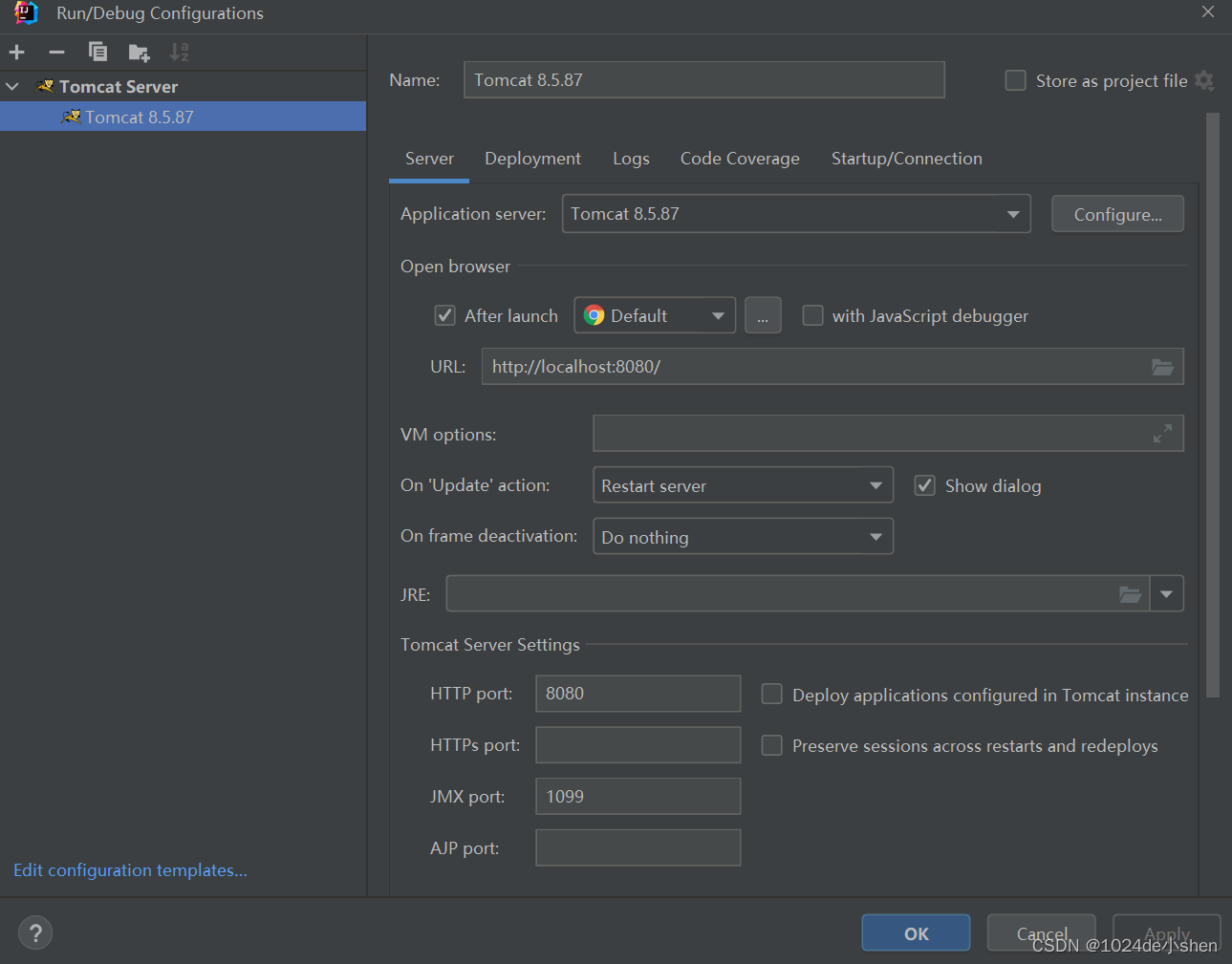Click the Name input field
The width and height of the screenshot is (1232, 964).
(704, 80)
